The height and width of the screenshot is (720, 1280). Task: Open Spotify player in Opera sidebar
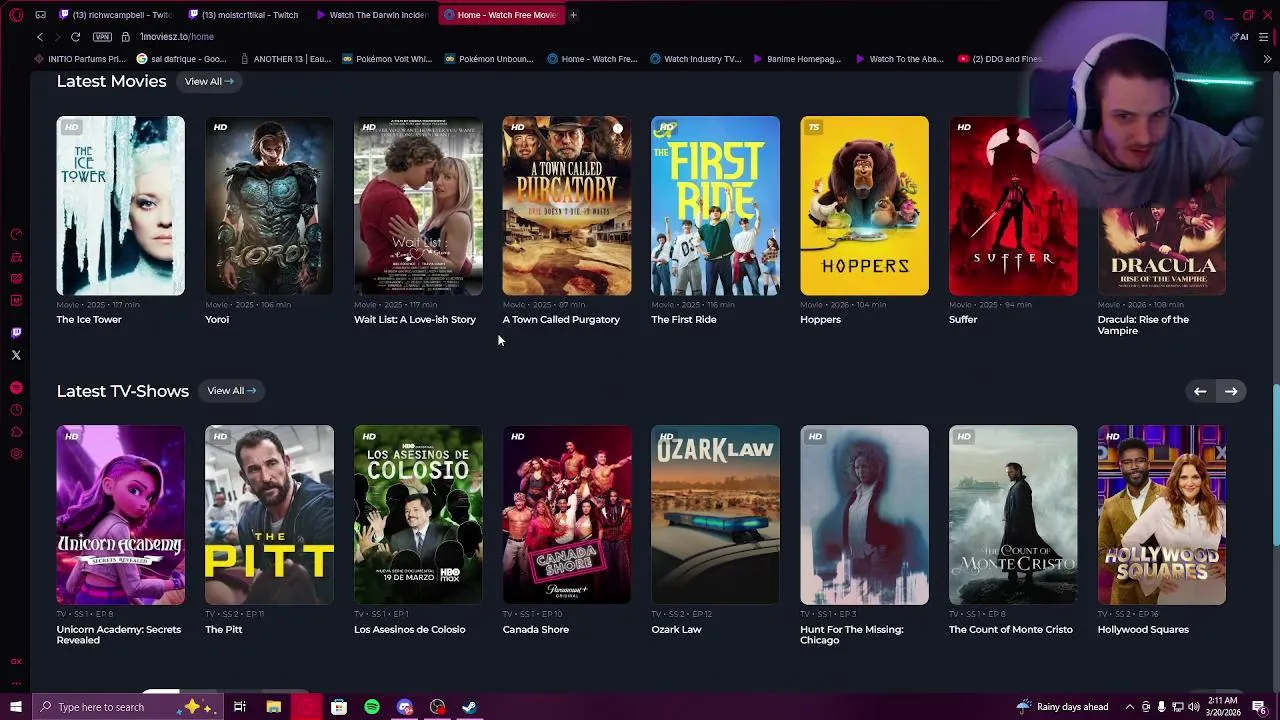[16, 388]
